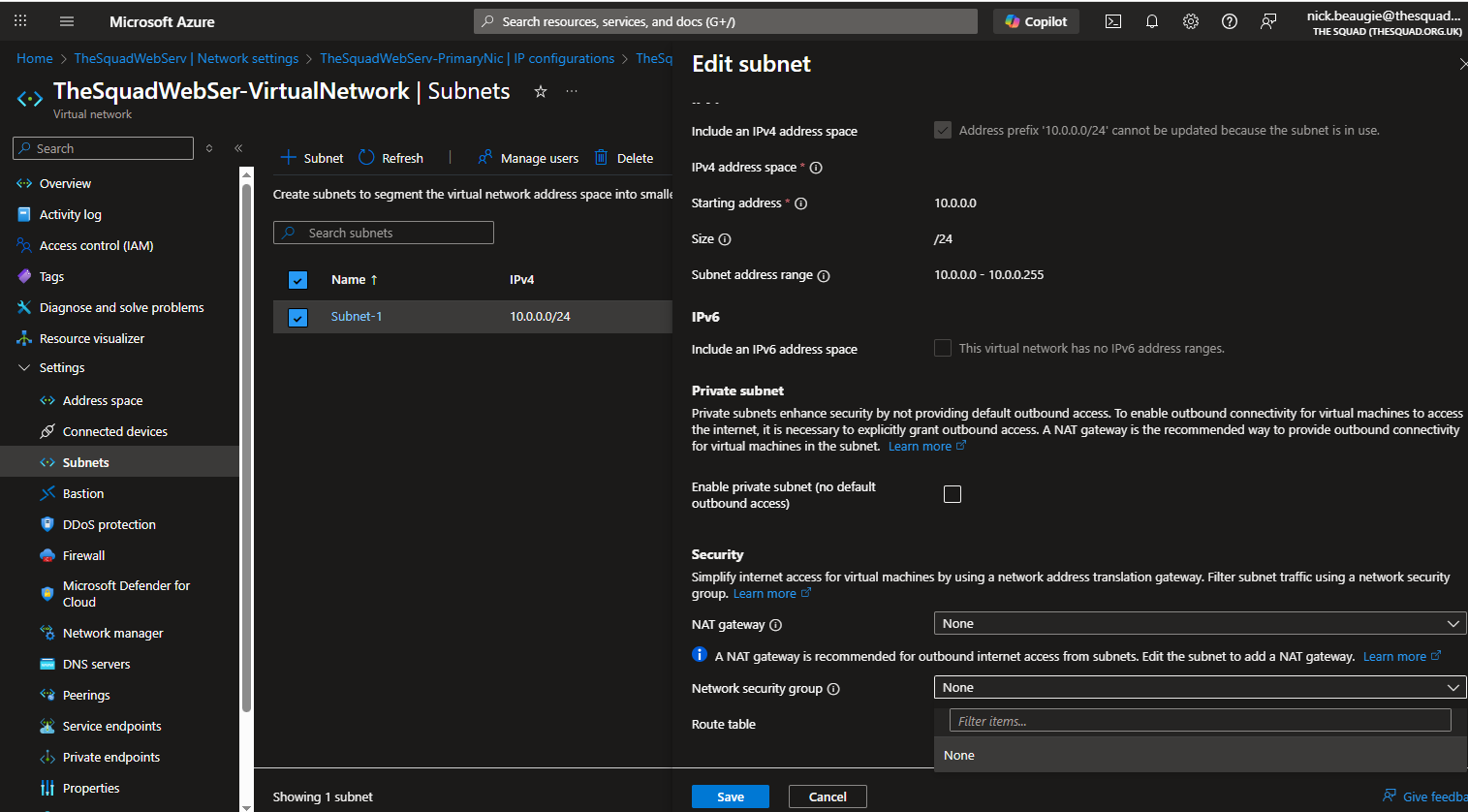1468x812 pixels.
Task: Toggle Include an IPv4 address space checkbox
Action: (x=943, y=130)
